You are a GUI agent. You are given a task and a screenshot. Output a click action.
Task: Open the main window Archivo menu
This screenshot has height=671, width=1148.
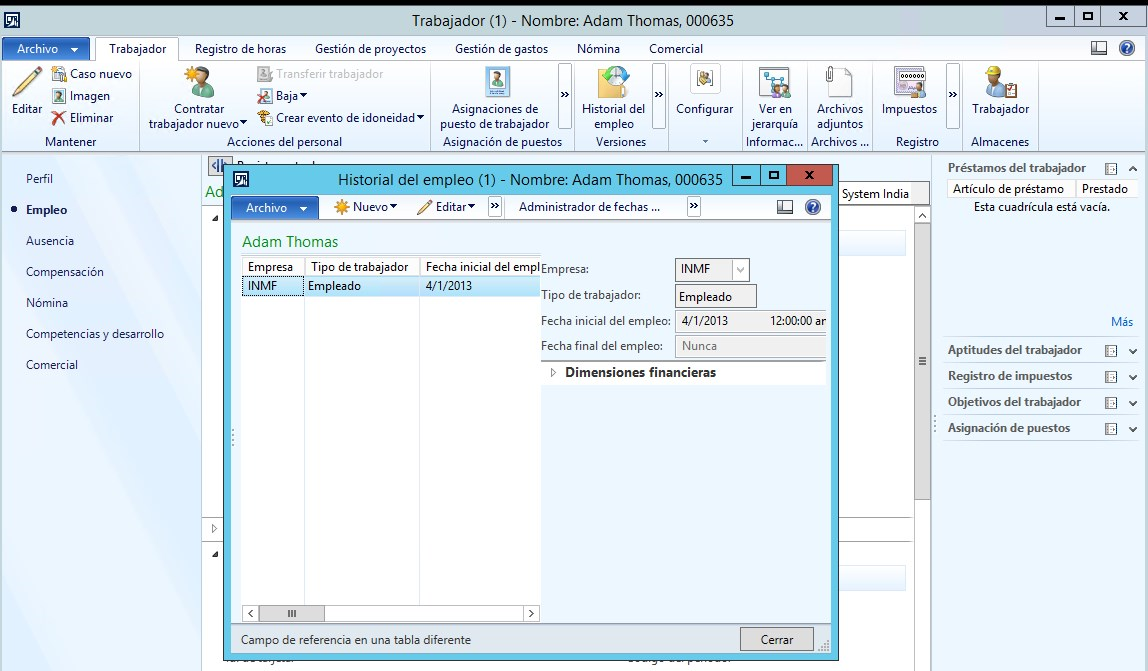point(46,49)
